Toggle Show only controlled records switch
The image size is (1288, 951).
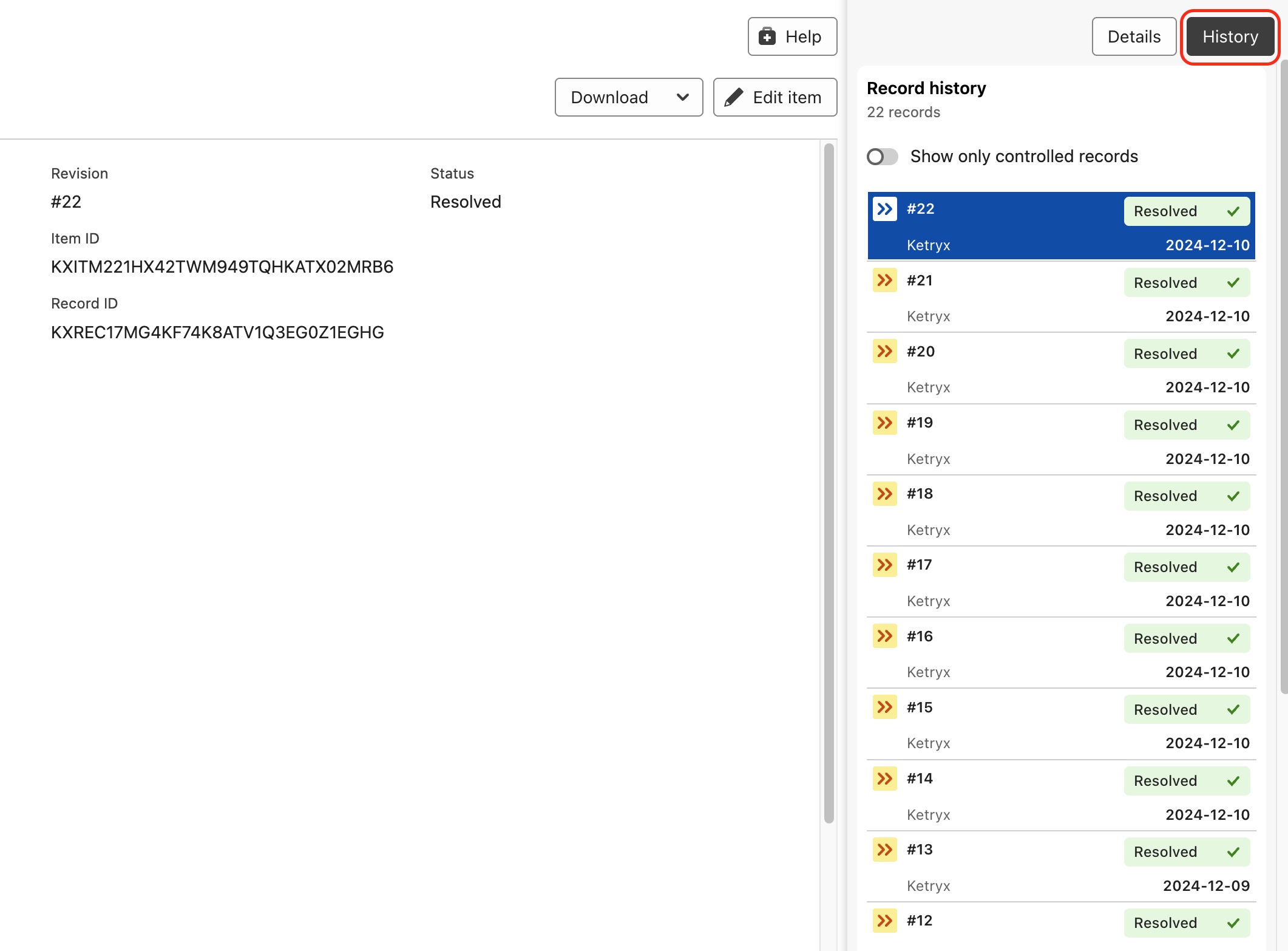882,157
